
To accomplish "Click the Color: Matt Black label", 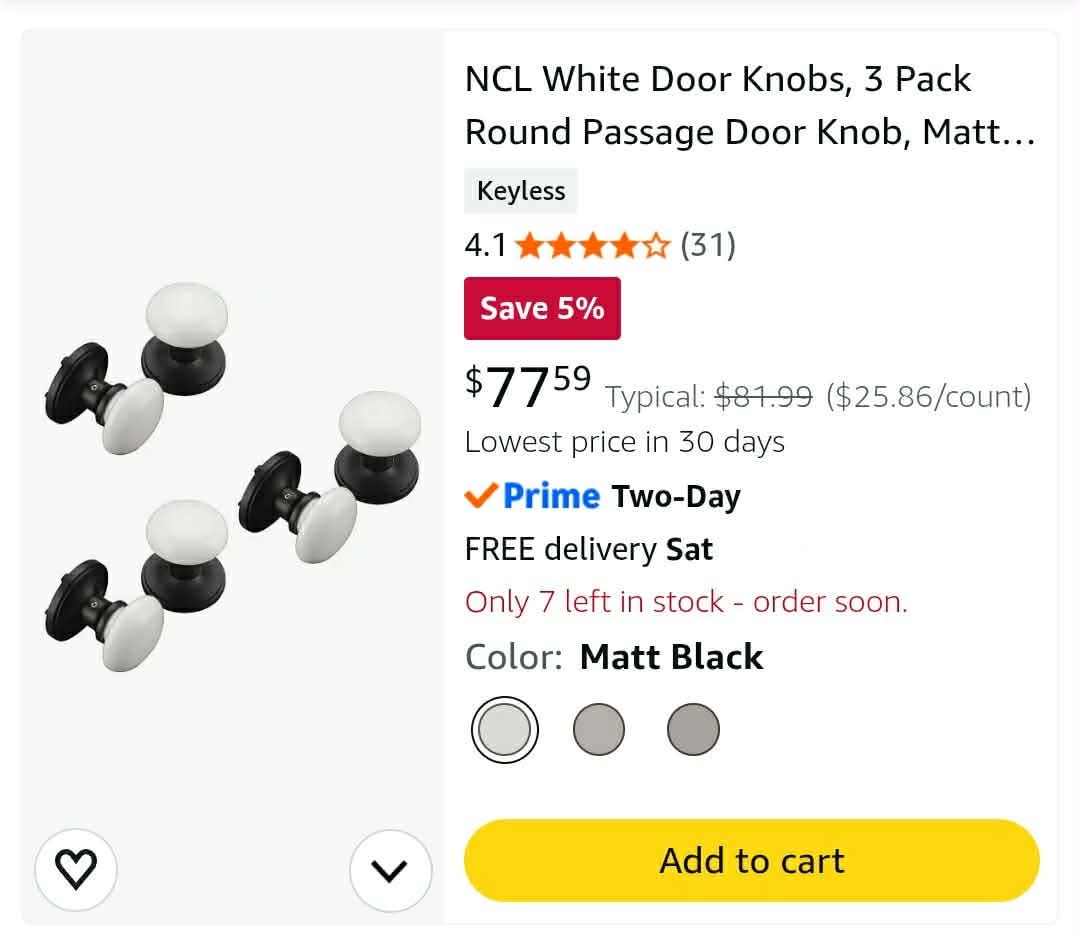I will click(x=614, y=656).
